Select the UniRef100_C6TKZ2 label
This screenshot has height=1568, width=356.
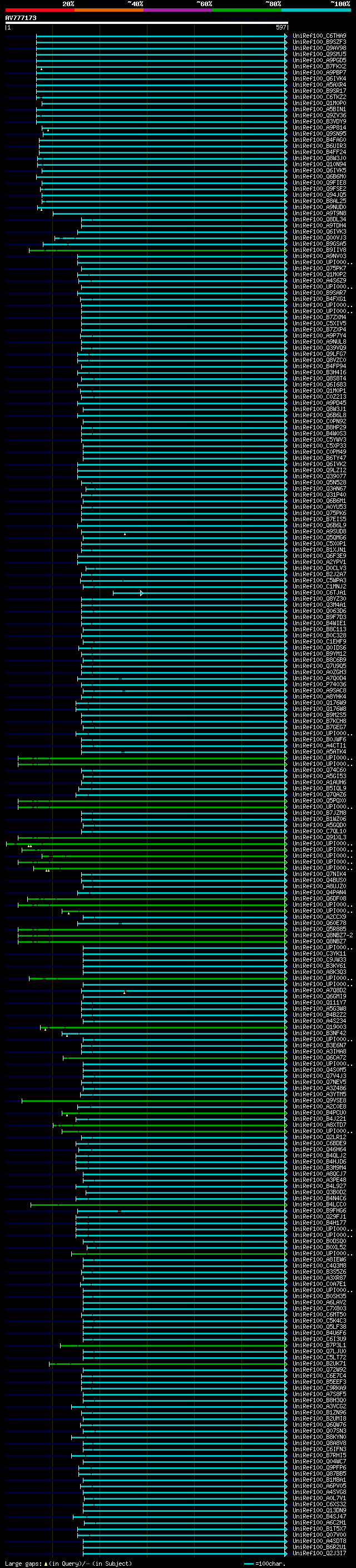pos(319,97)
